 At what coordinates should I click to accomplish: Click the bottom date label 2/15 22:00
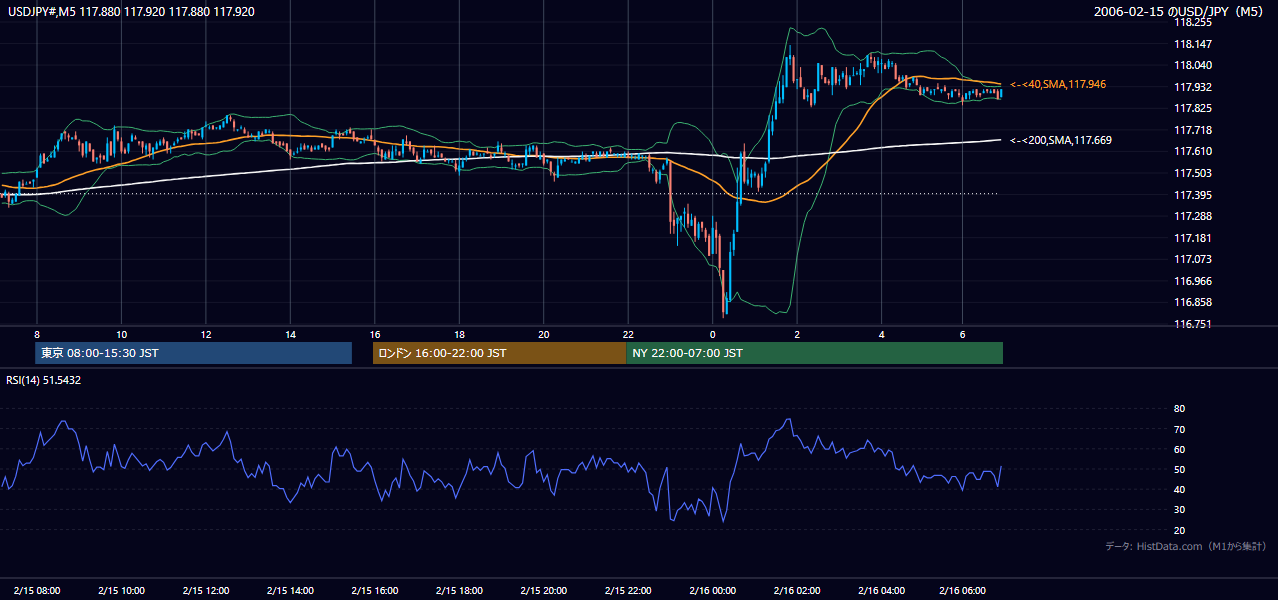coord(626,591)
